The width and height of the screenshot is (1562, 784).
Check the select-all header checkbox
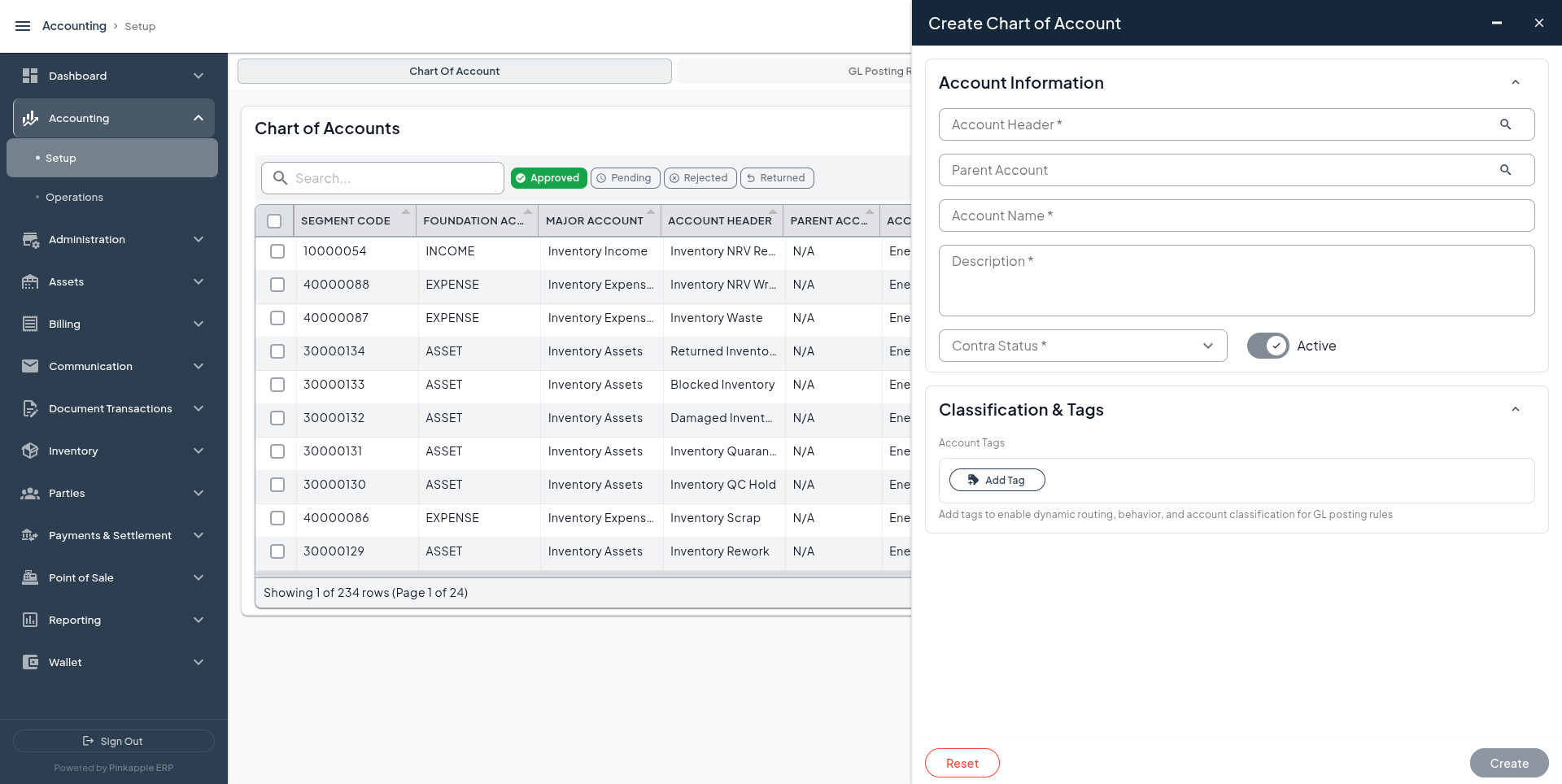pos(274,221)
